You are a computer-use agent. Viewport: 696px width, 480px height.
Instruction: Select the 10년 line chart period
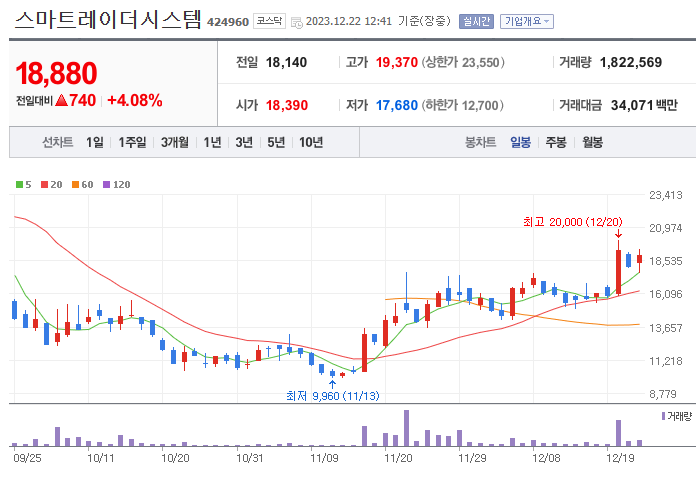coord(311,142)
